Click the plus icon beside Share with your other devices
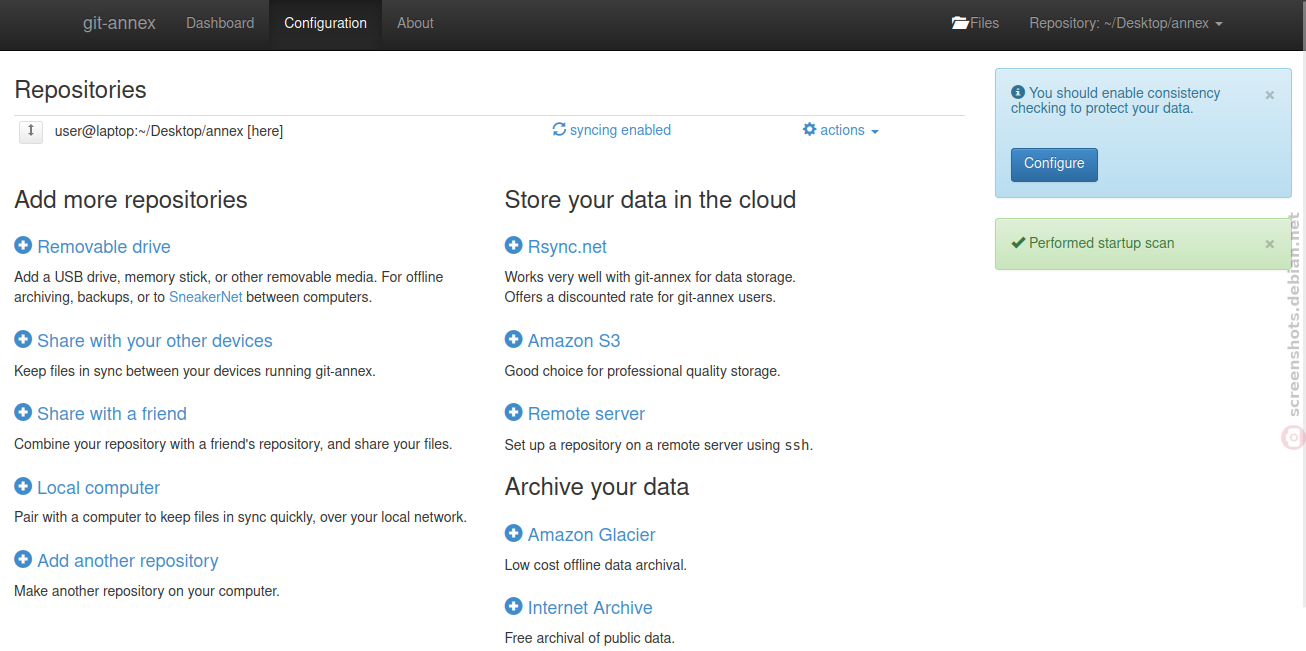Image resolution: width=1306 pixels, height=651 pixels. (x=23, y=340)
